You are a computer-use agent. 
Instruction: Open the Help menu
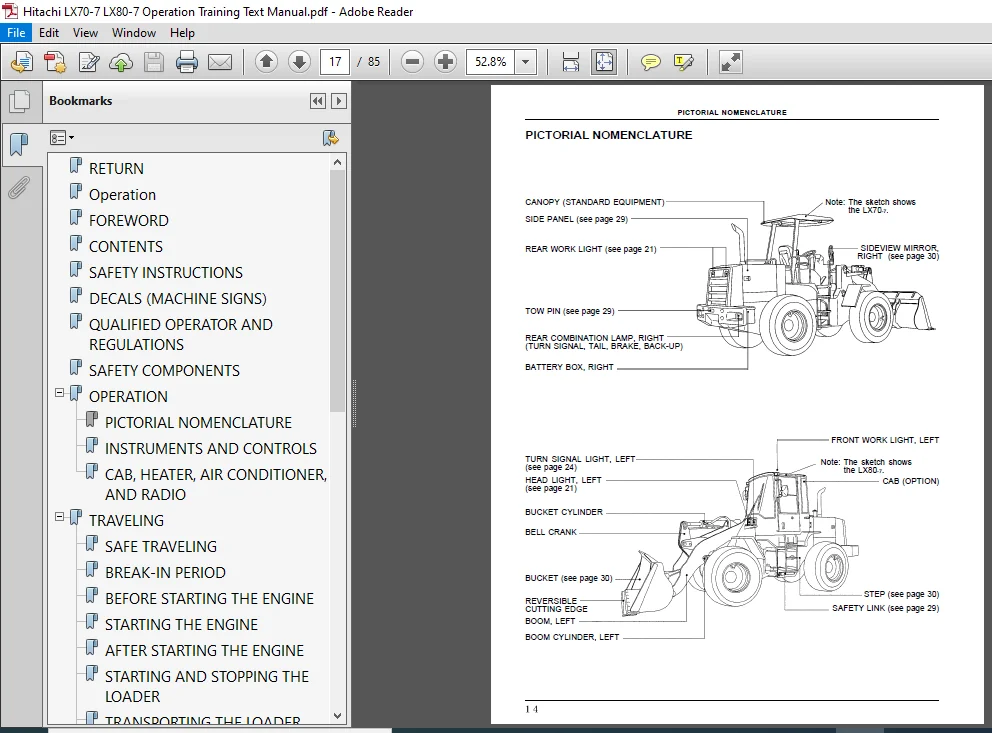(x=182, y=33)
